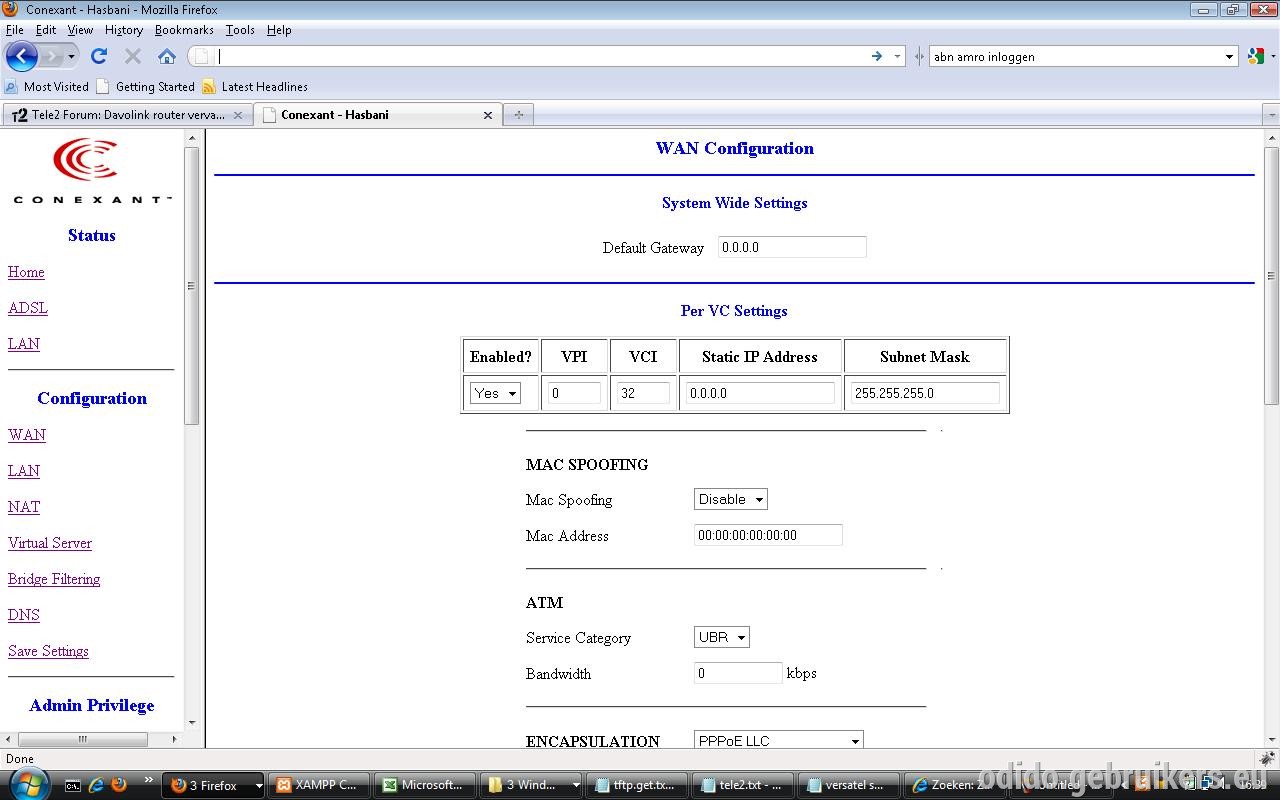This screenshot has width=1280, height=800.
Task: Open the Getting Started bookmark
Action: tap(145, 87)
